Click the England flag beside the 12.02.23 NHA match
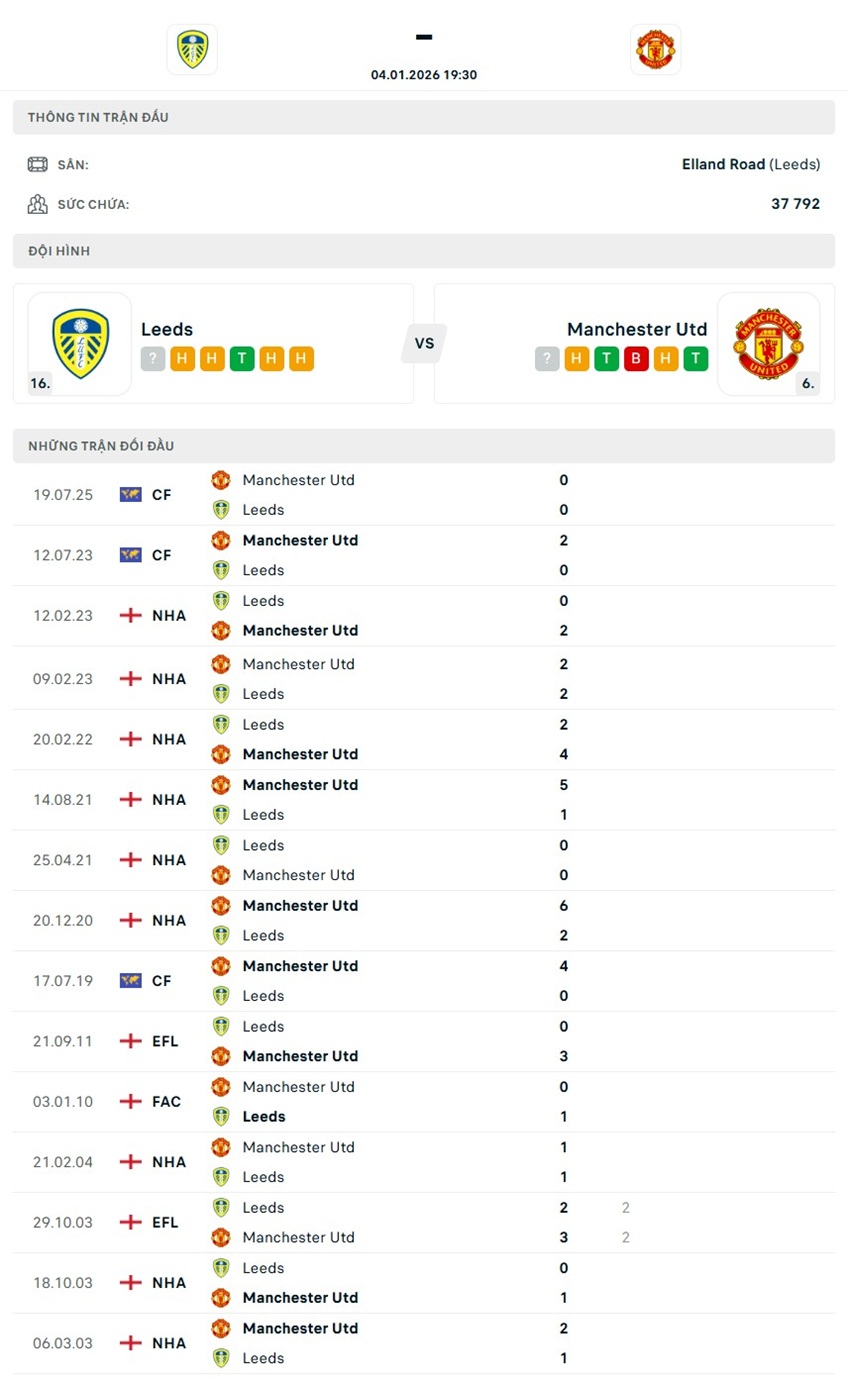This screenshot has height=1381, width=850. 130,615
